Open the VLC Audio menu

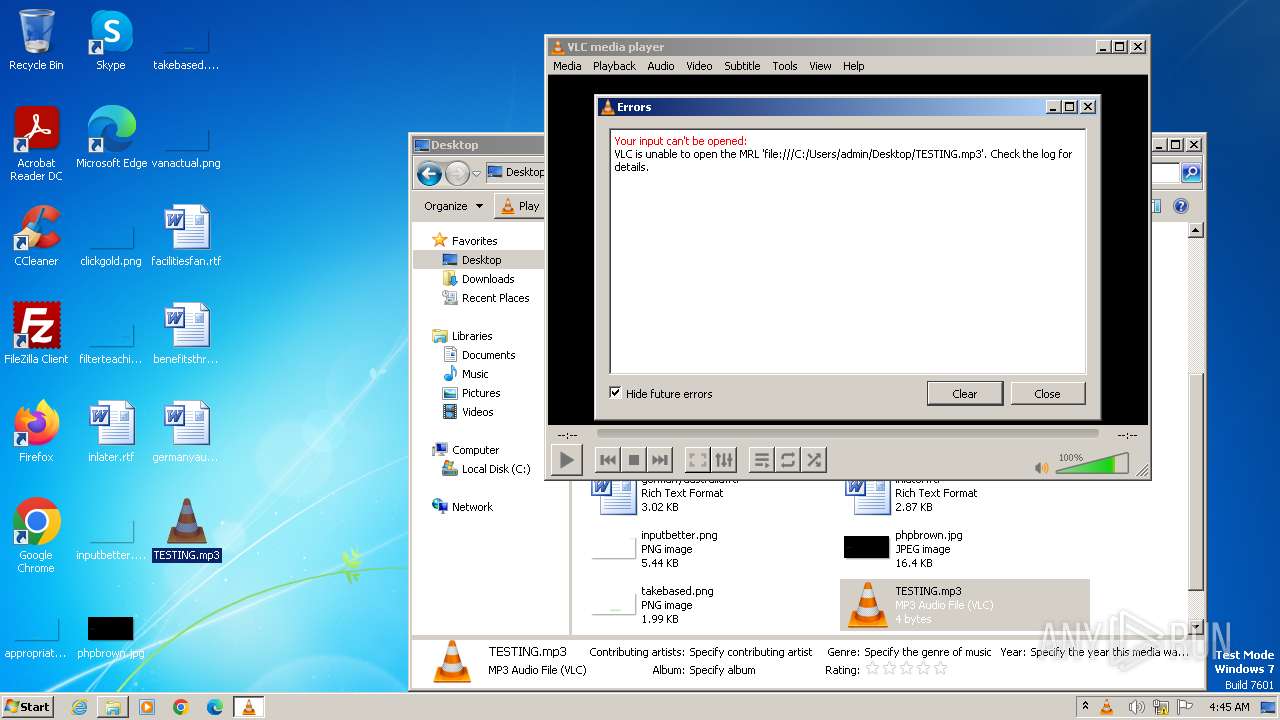[x=660, y=66]
